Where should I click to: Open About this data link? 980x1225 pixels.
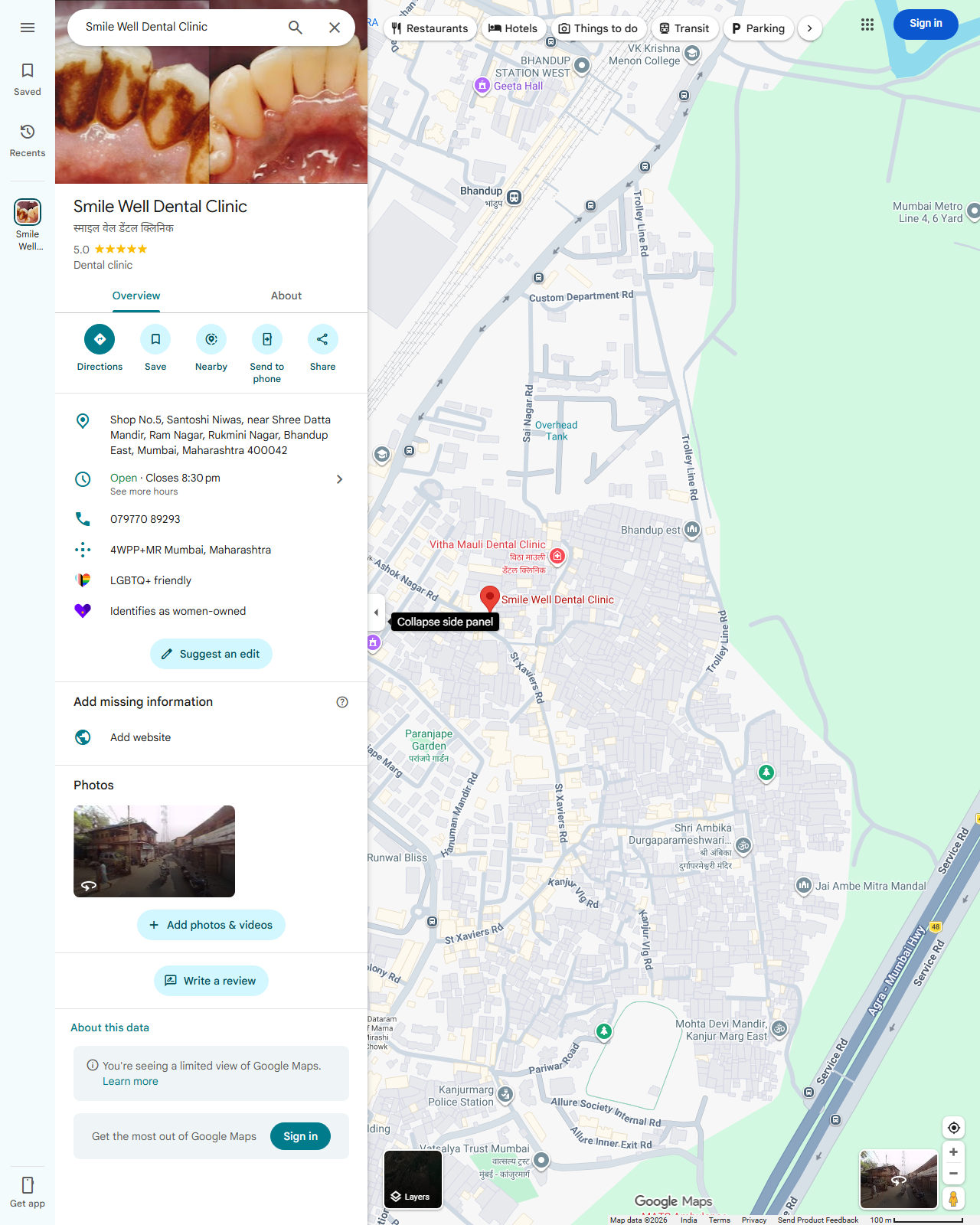[109, 1027]
